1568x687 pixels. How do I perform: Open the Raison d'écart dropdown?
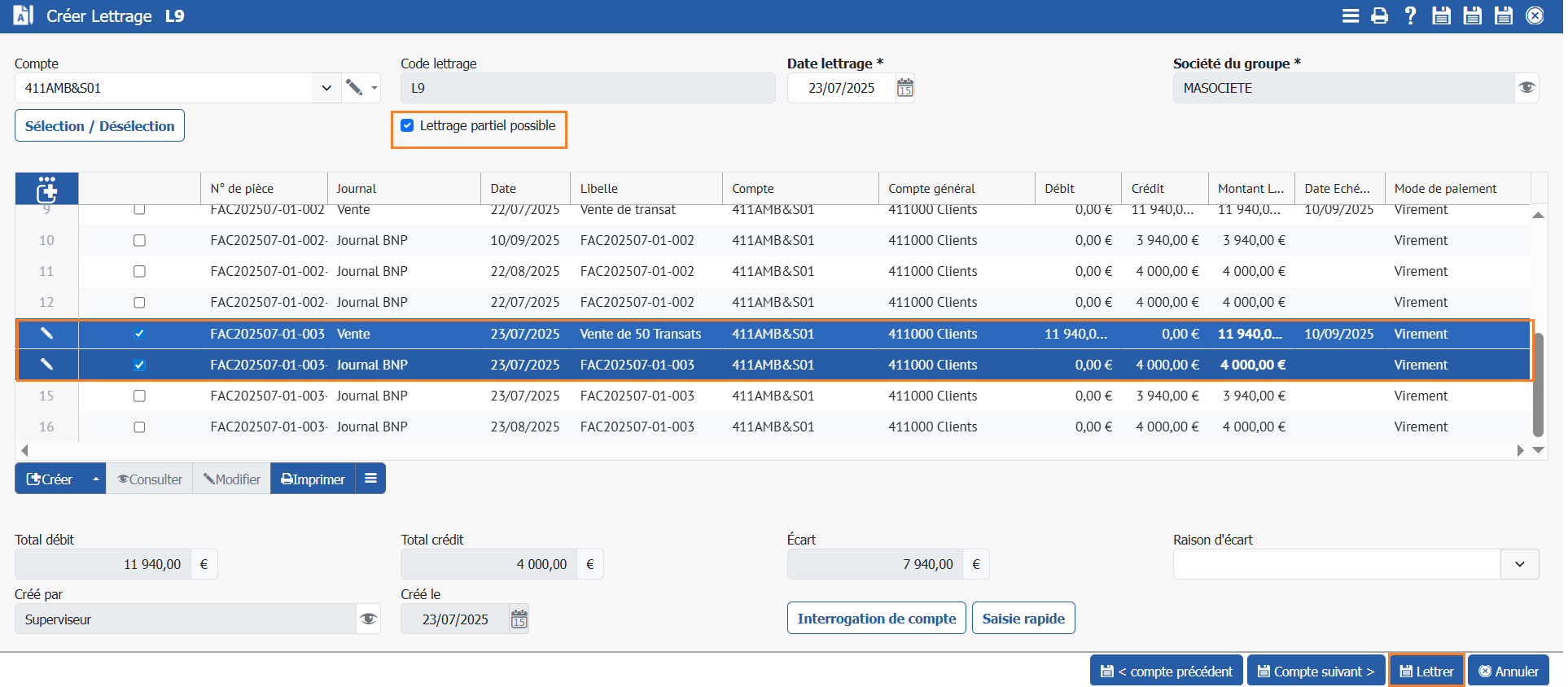(x=1519, y=564)
